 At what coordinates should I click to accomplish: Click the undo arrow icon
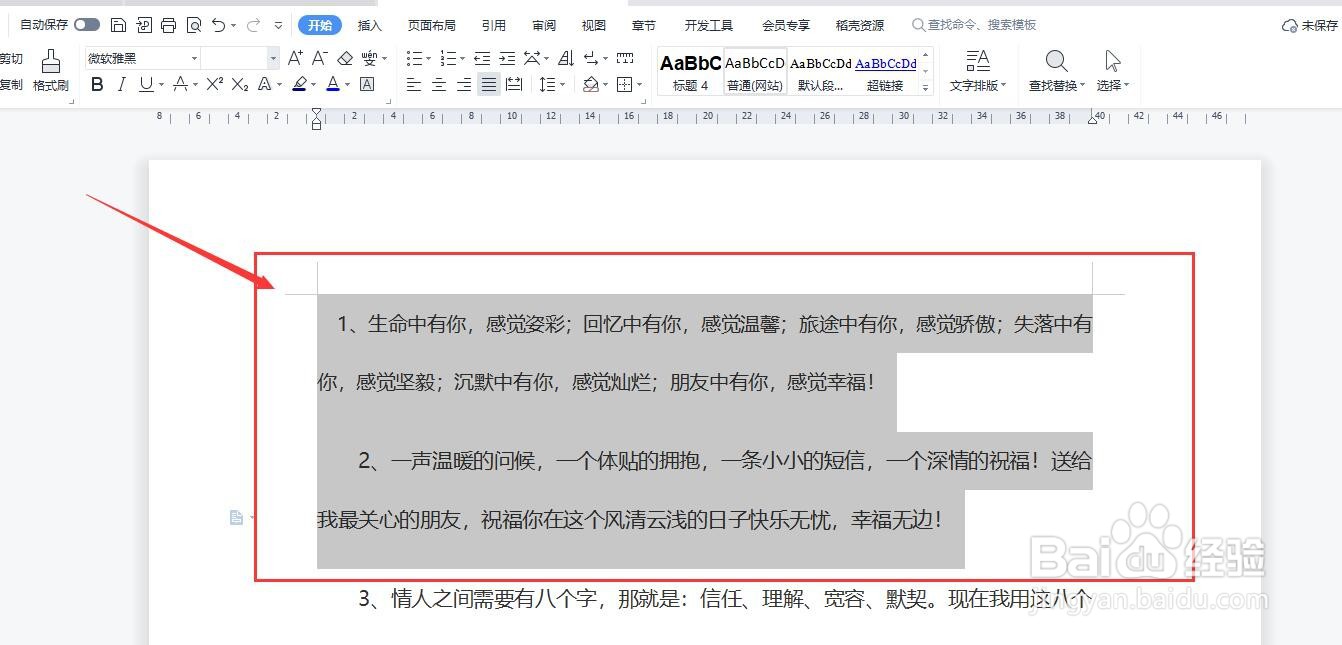(218, 24)
